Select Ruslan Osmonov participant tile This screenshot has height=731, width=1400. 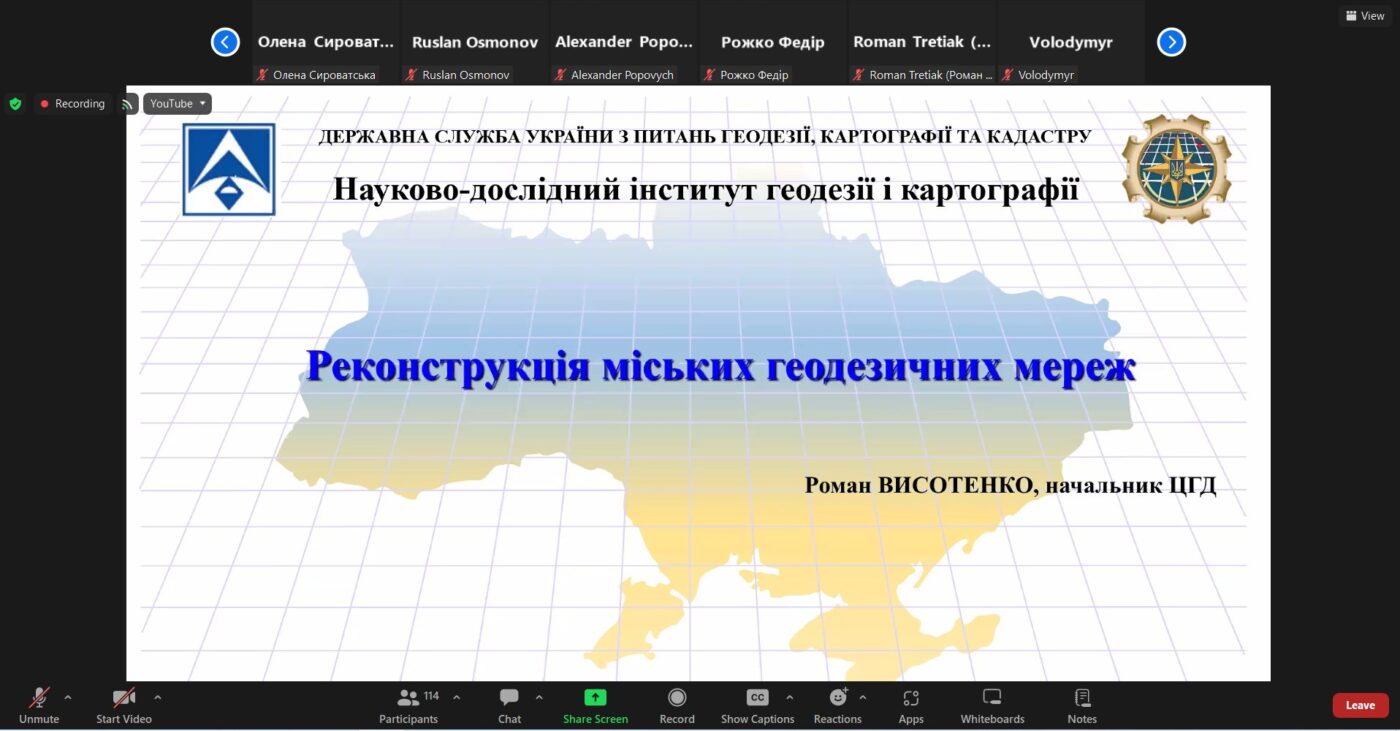coord(475,42)
